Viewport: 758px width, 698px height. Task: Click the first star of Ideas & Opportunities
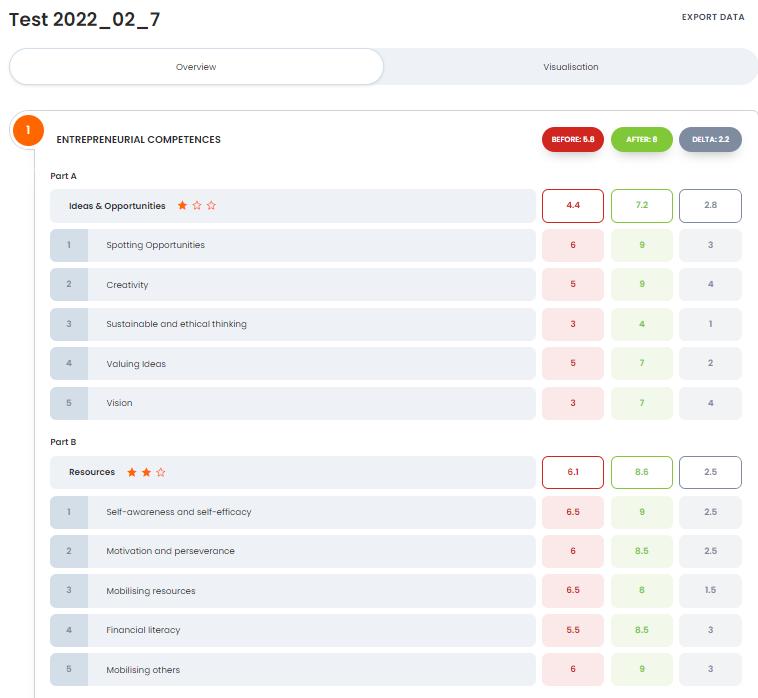pyautogui.click(x=182, y=205)
